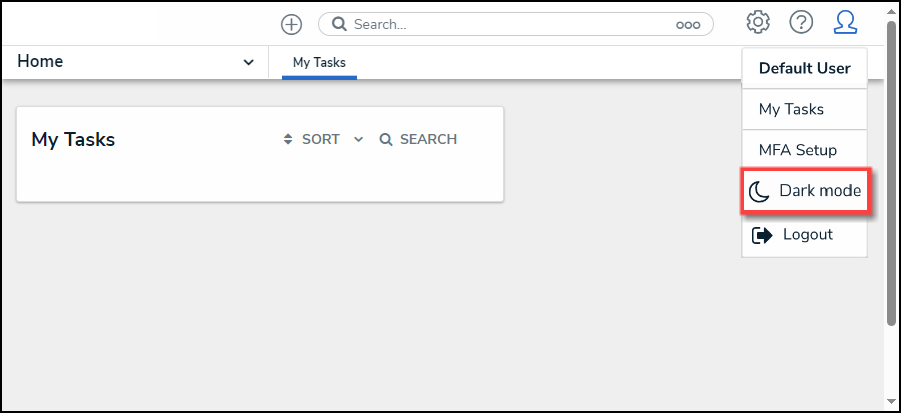Click the scrollbar down arrow
This screenshot has width=901, height=413.
click(x=891, y=402)
